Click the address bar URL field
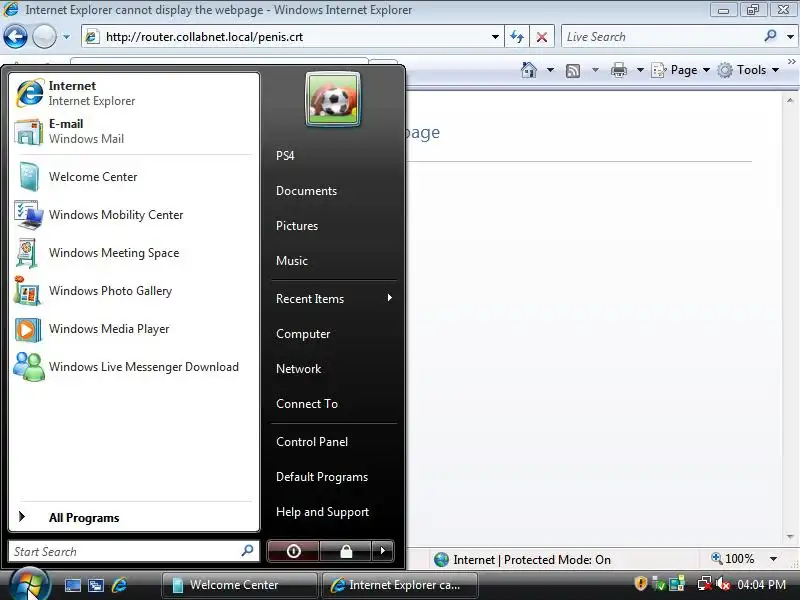The height and width of the screenshot is (600, 800). 291,37
